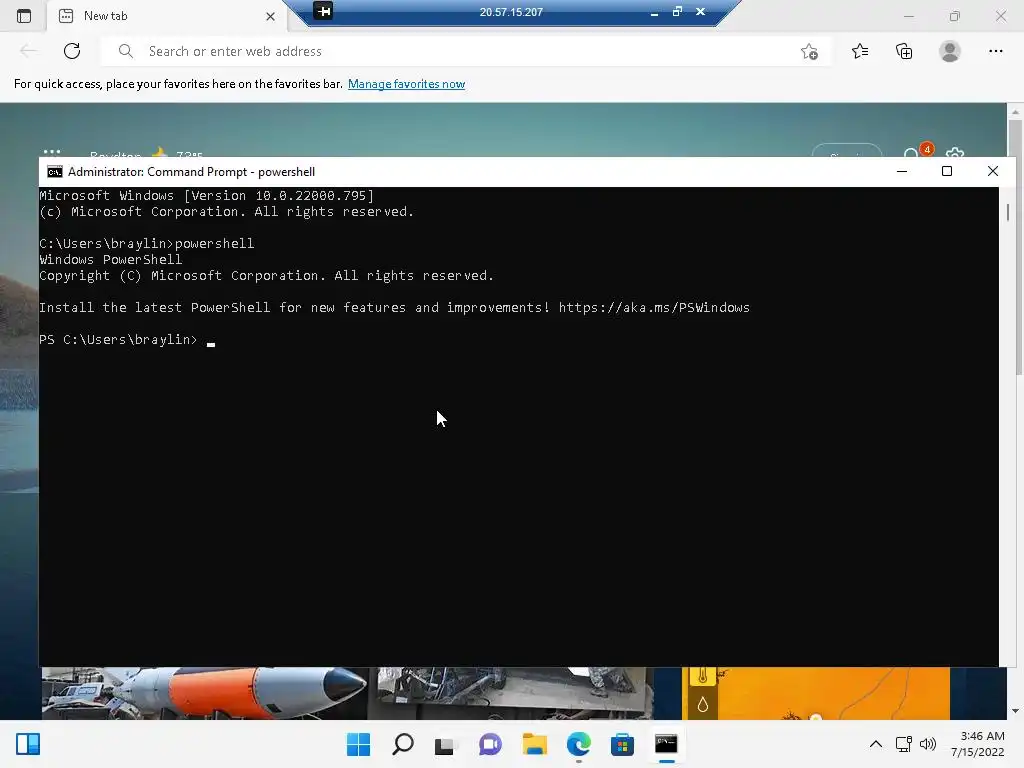This screenshot has width=1024, height=768.
Task: Show hidden system tray icons chevron
Action: coord(876,744)
